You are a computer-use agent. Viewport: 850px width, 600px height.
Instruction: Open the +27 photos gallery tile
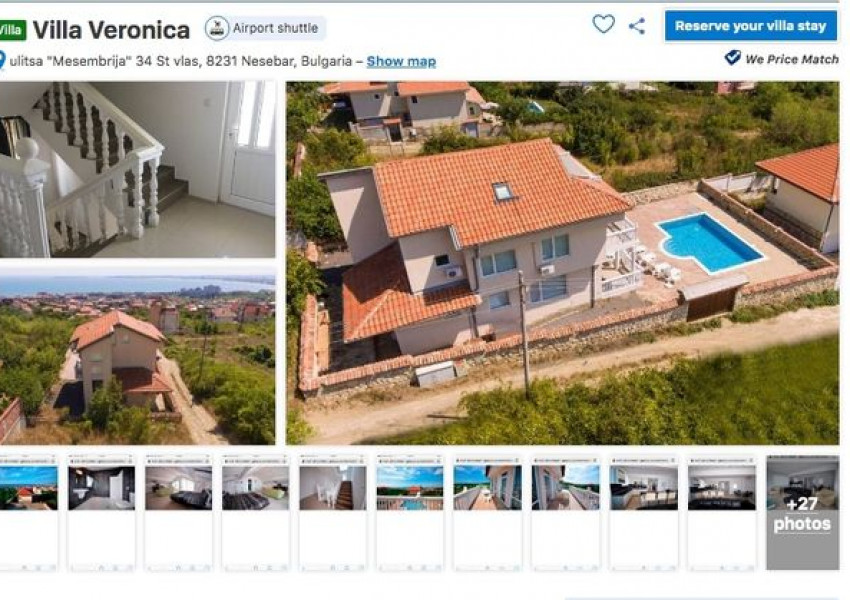pos(802,513)
